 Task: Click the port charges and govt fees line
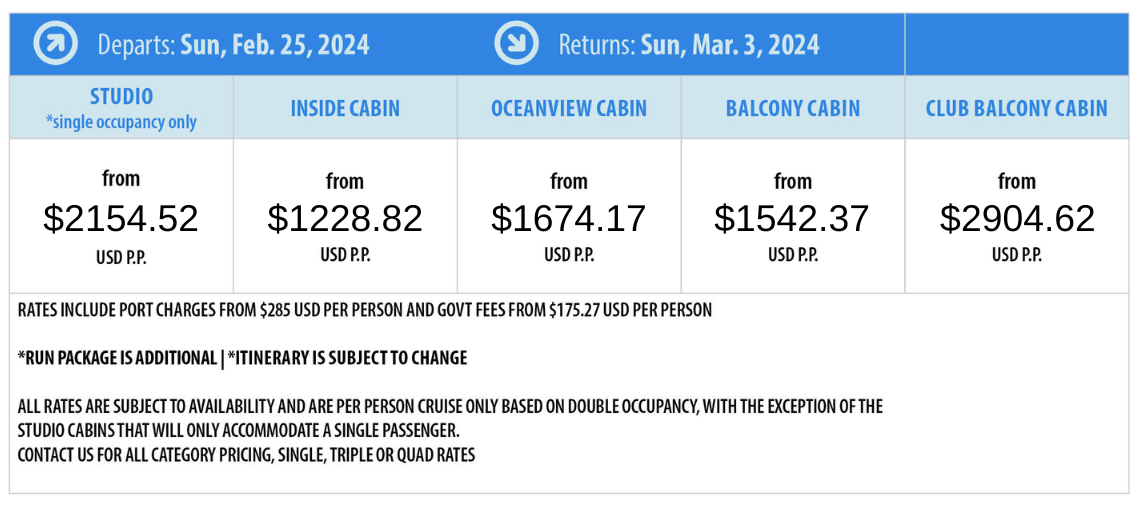(365, 310)
